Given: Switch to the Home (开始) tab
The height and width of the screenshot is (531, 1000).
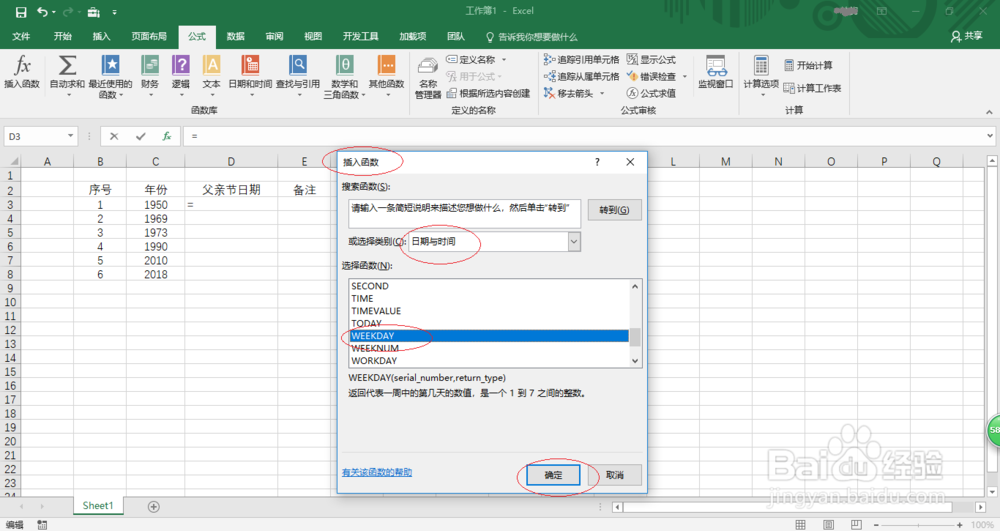Looking at the screenshot, I should click(x=62, y=36).
